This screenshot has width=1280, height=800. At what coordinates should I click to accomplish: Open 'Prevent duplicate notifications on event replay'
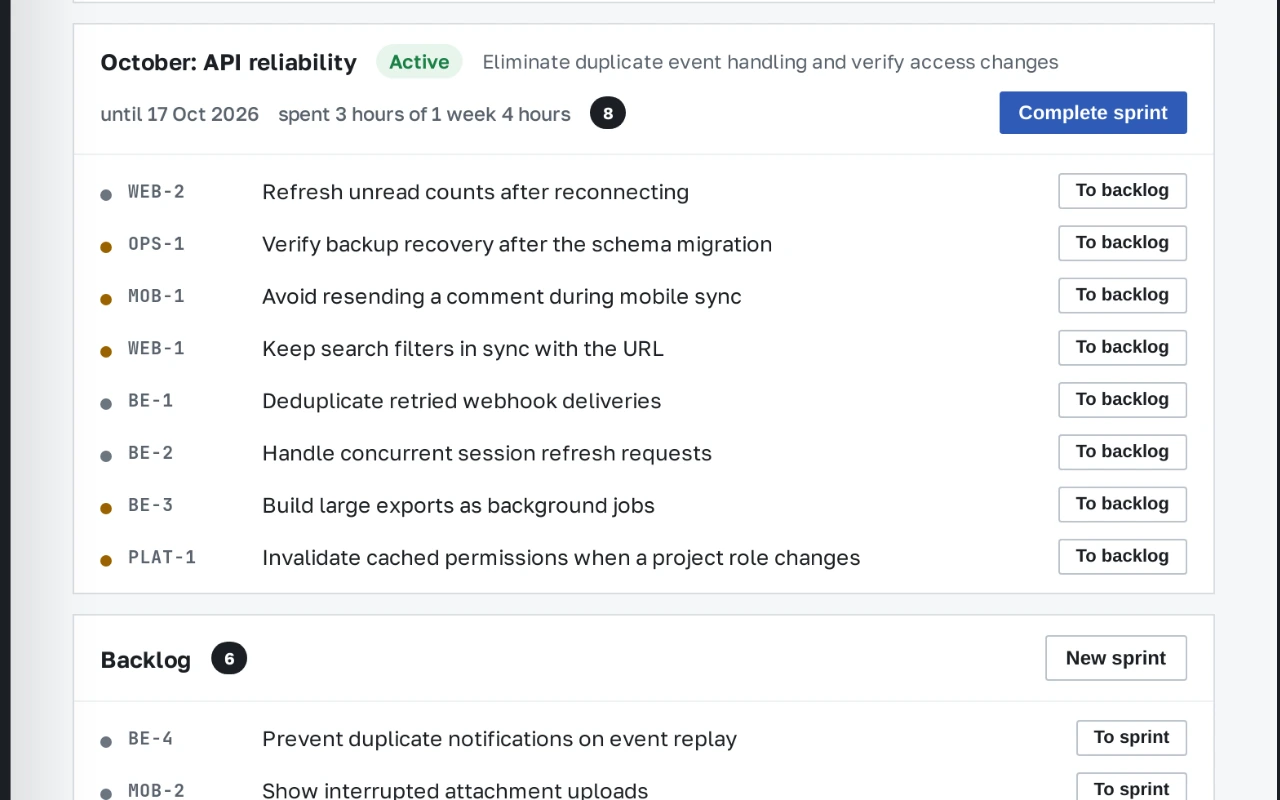point(499,738)
